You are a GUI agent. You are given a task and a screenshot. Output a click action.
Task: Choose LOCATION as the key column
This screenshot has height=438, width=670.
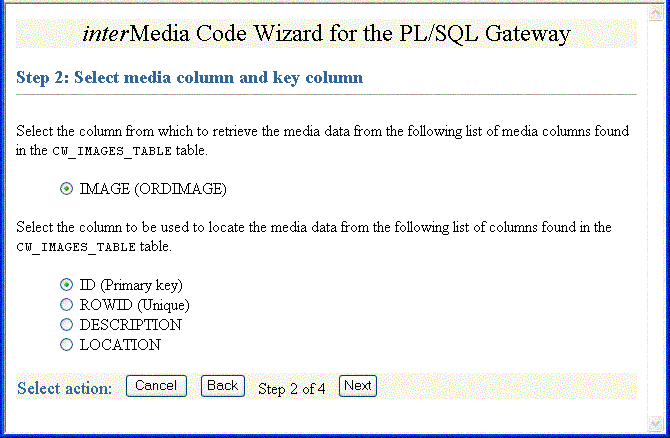click(x=67, y=345)
